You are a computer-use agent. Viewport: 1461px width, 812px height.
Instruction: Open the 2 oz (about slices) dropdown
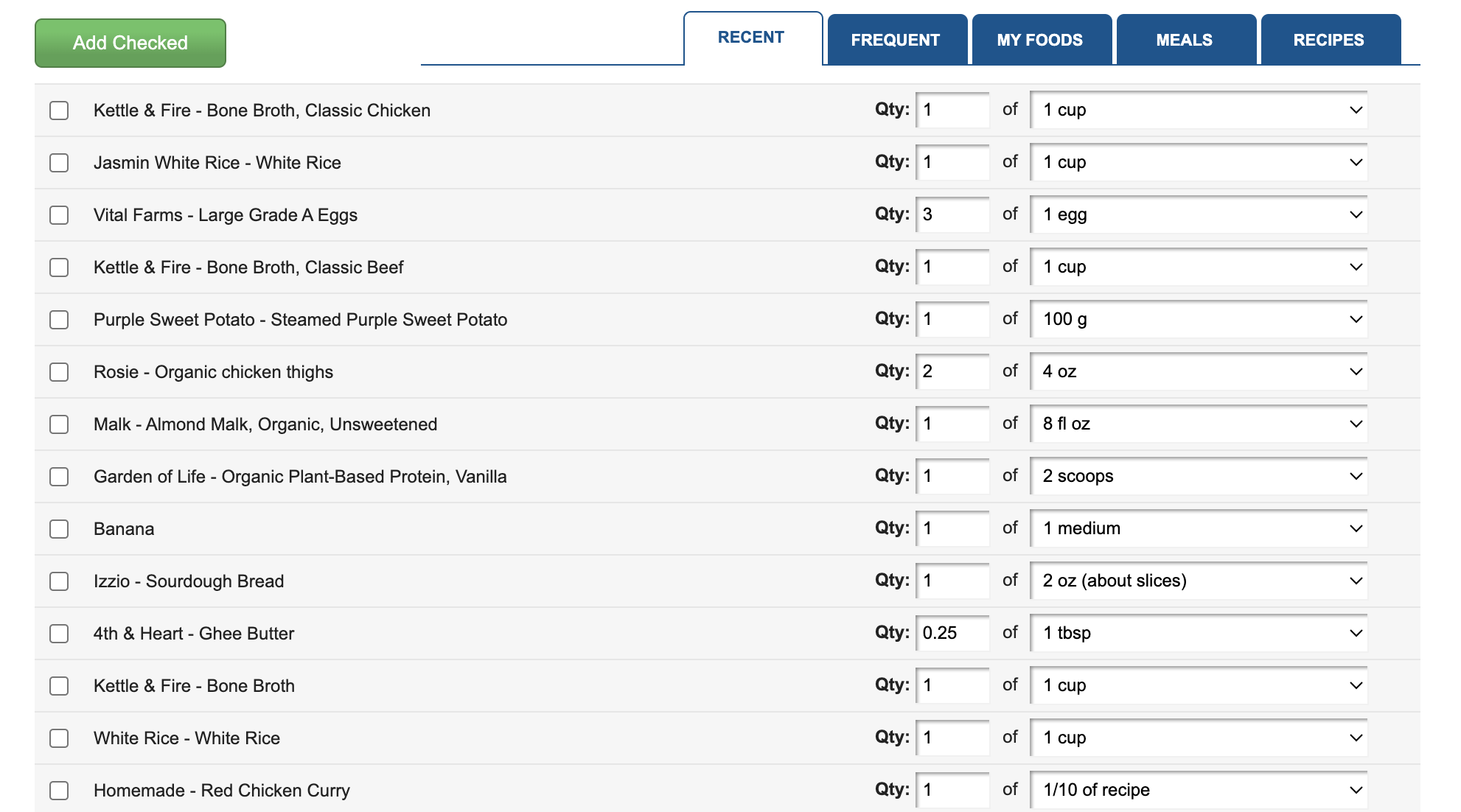[1199, 581]
